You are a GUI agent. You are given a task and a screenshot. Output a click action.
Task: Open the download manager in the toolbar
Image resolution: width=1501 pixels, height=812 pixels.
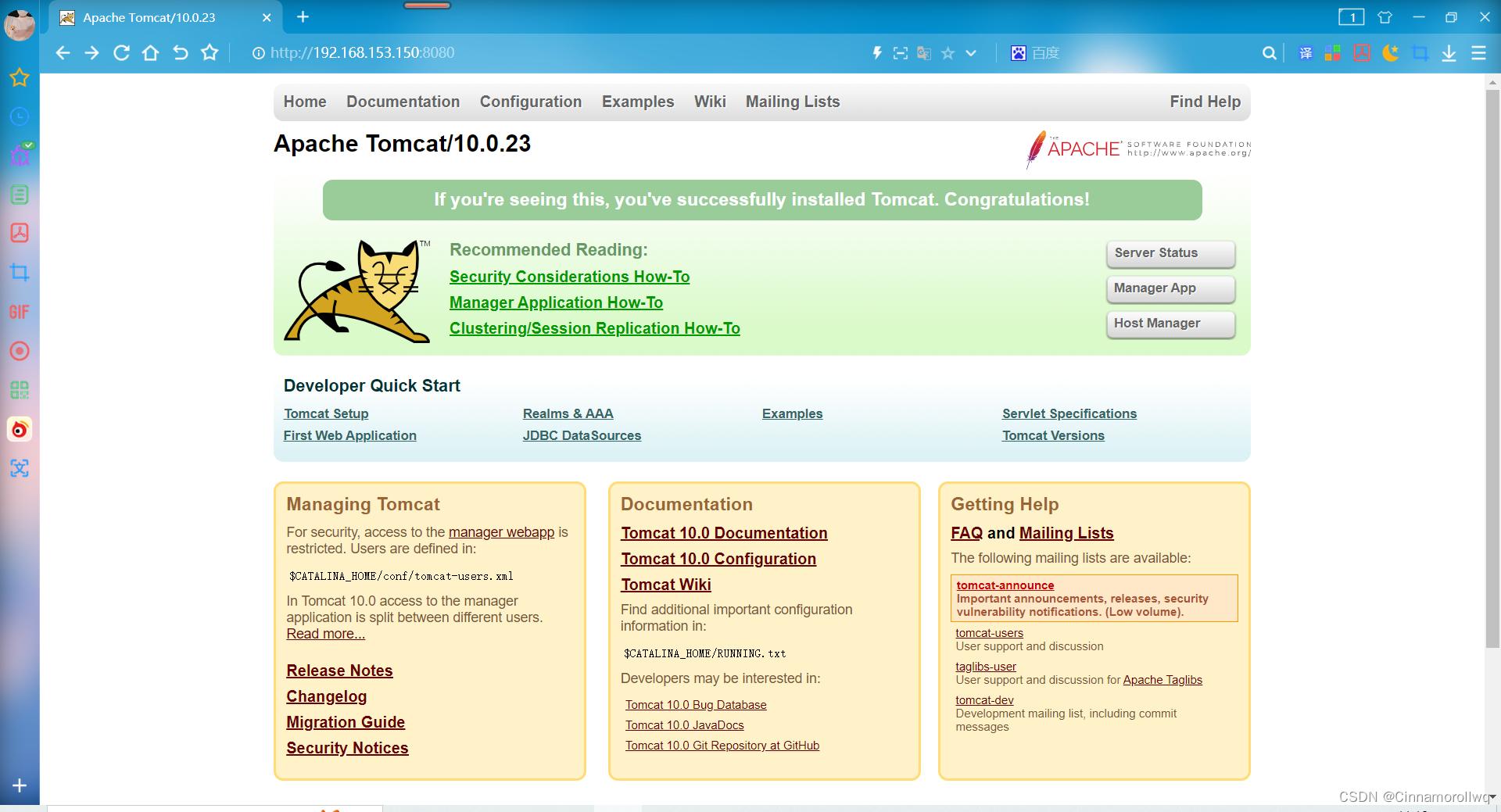(1450, 53)
